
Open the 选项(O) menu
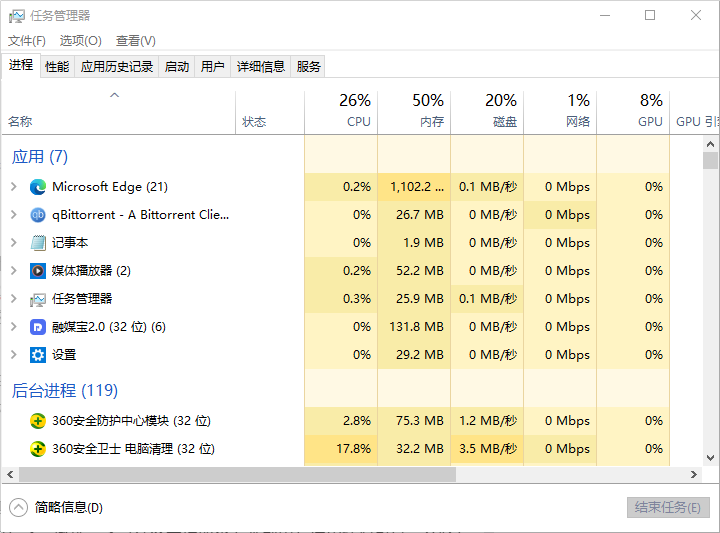point(80,41)
